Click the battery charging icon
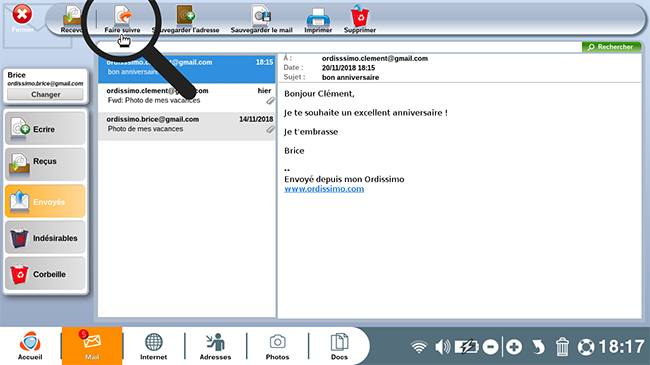The height and width of the screenshot is (365, 650). pyautogui.click(x=467, y=347)
